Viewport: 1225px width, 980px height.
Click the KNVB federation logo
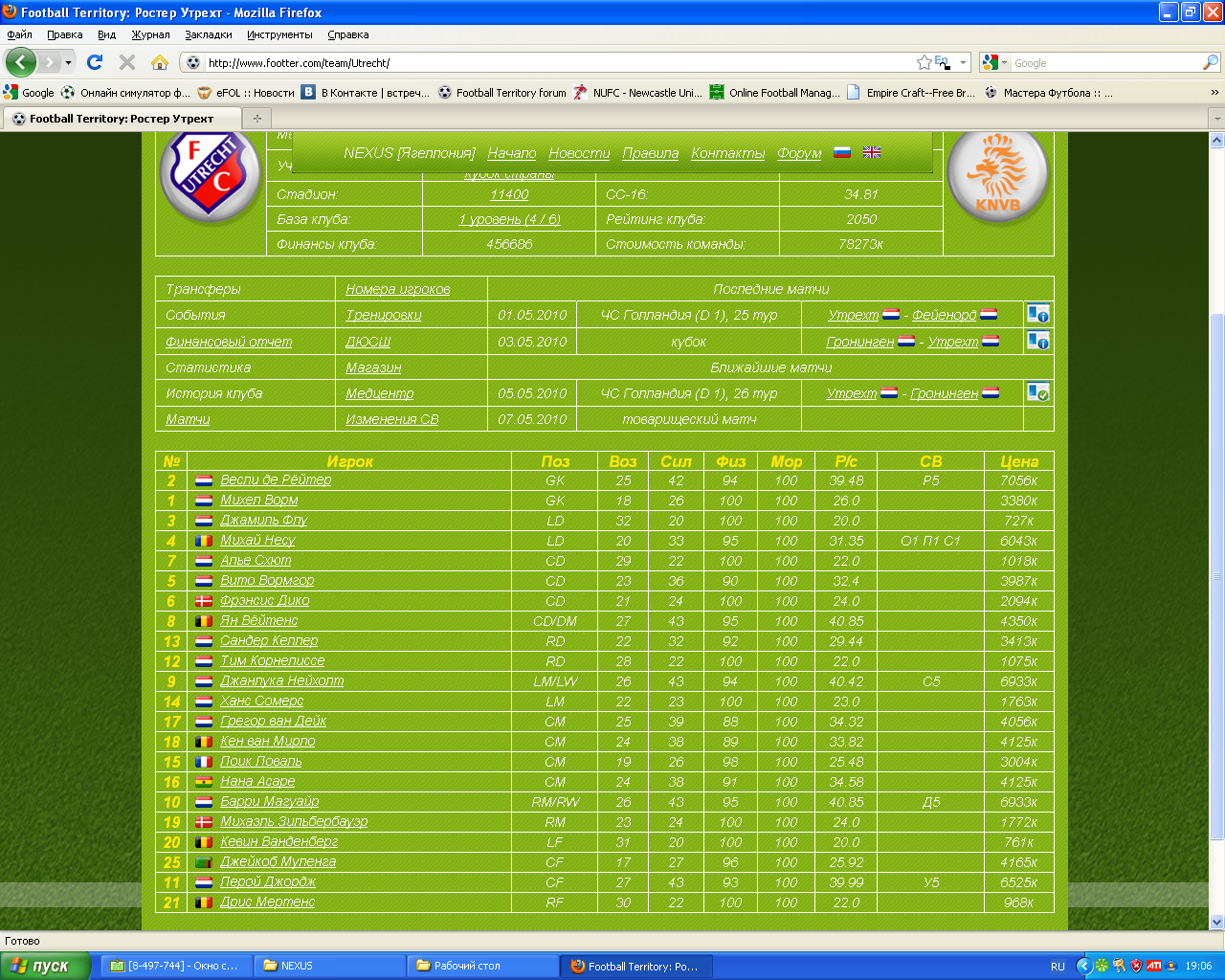point(998,175)
